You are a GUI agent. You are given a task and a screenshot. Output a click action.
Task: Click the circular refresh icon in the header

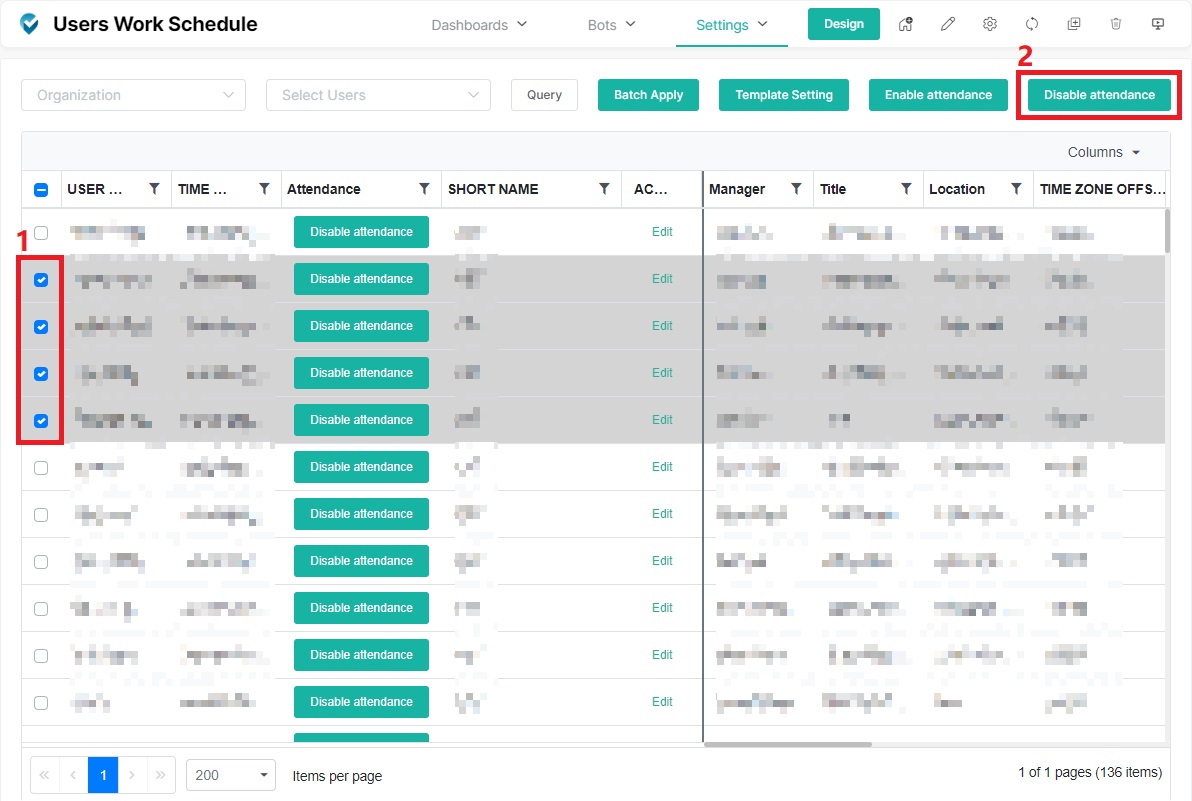pos(1032,25)
